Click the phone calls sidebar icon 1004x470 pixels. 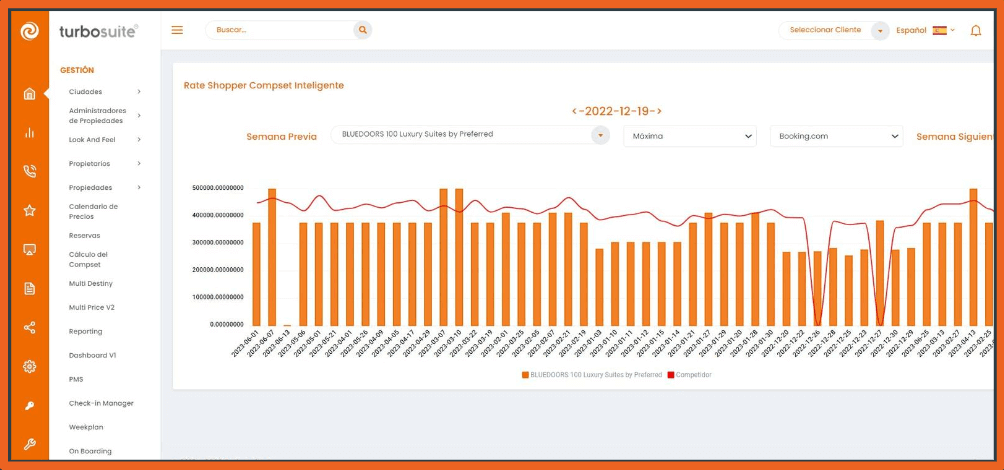(x=29, y=171)
